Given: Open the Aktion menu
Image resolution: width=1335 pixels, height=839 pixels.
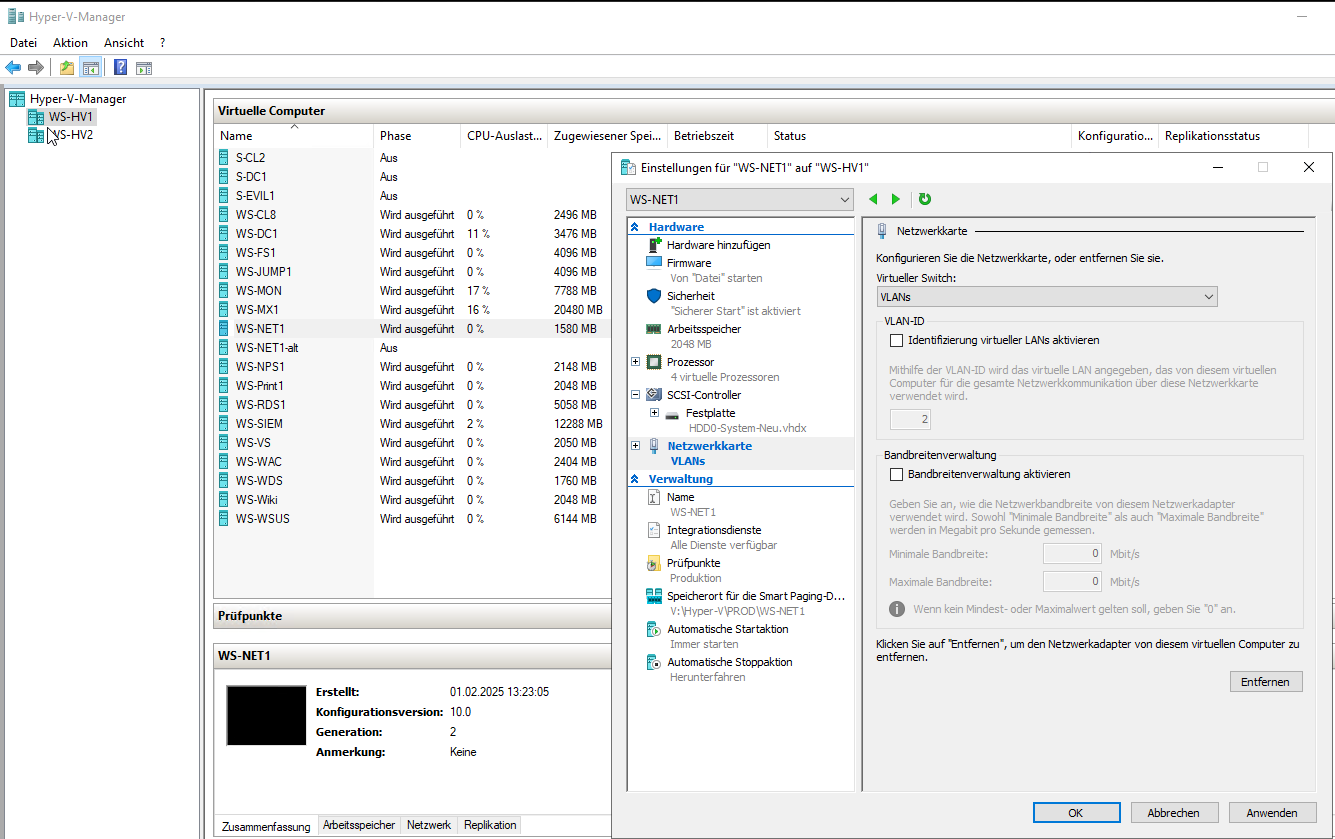Looking at the screenshot, I should pos(70,43).
